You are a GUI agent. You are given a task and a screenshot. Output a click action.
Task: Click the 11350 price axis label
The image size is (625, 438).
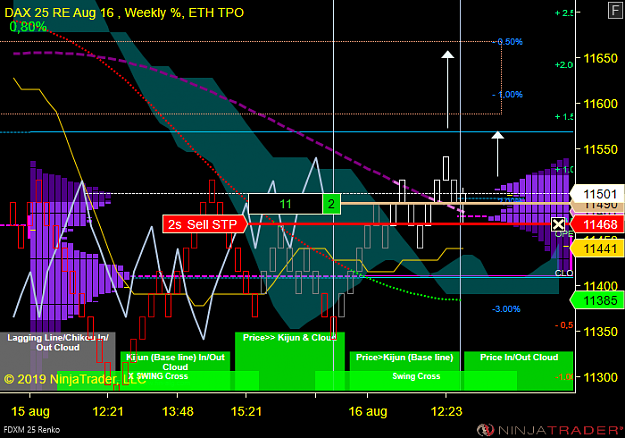coord(600,331)
